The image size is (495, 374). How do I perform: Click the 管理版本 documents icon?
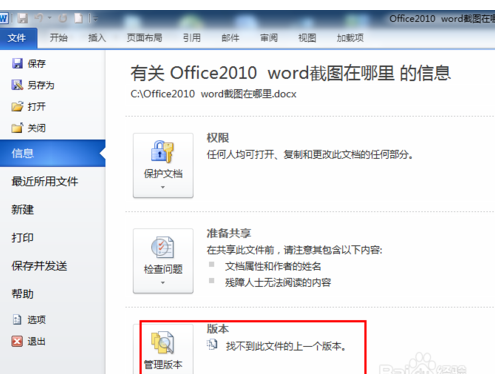(x=163, y=342)
